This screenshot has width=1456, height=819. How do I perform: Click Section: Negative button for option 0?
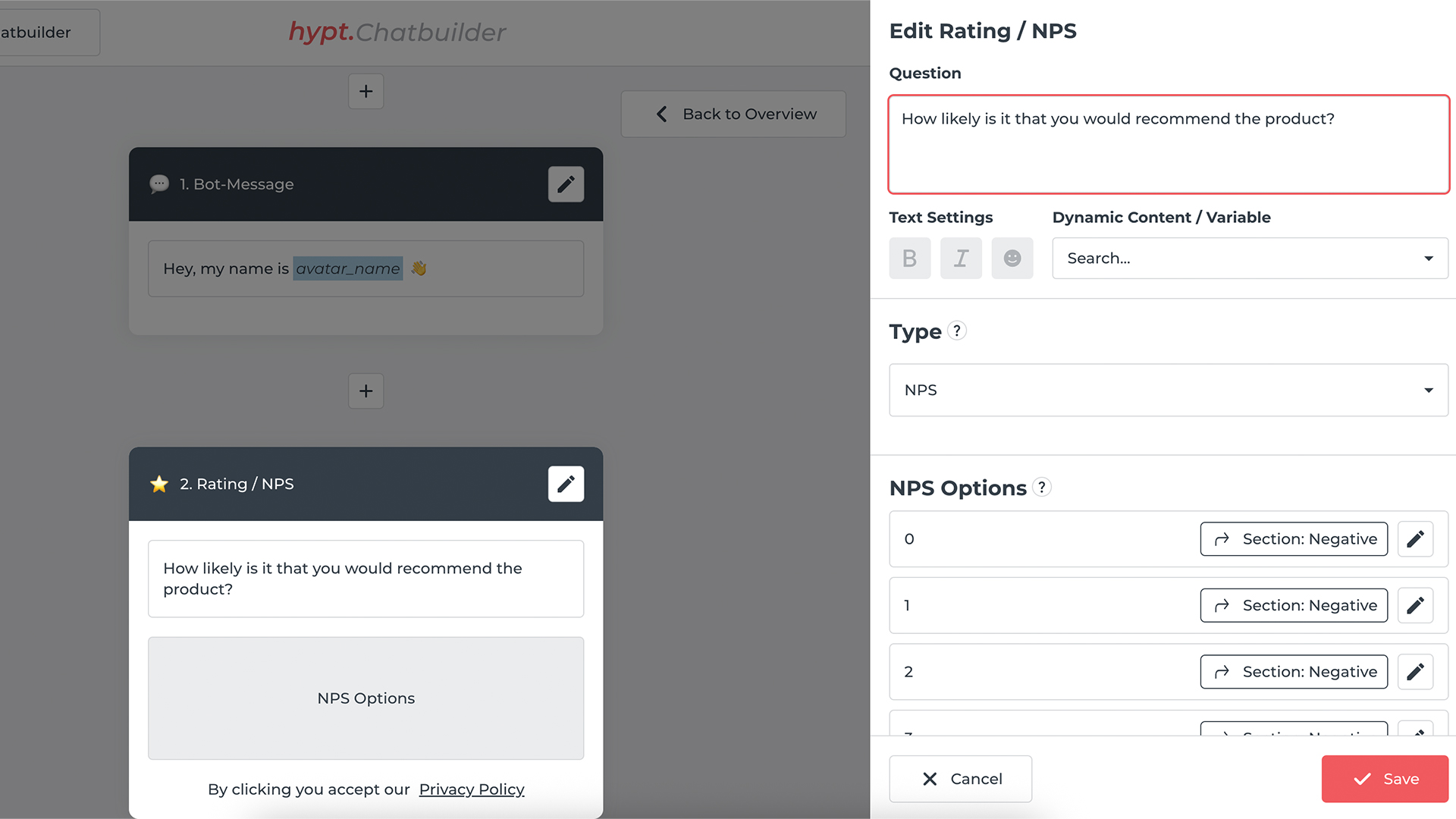click(x=1293, y=539)
